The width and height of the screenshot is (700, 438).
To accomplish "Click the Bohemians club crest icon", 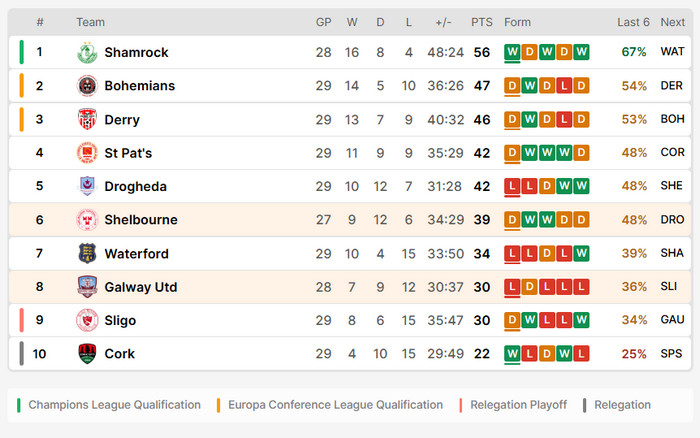I will coord(87,86).
